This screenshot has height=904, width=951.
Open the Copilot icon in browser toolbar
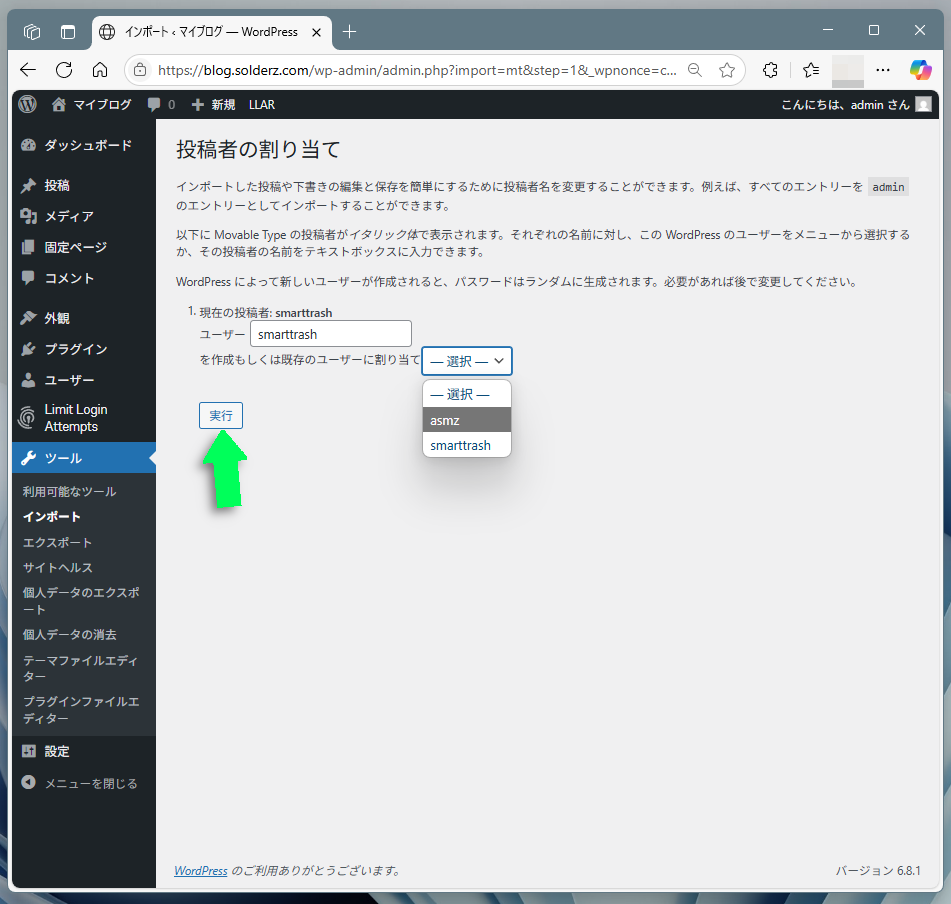coord(920,70)
